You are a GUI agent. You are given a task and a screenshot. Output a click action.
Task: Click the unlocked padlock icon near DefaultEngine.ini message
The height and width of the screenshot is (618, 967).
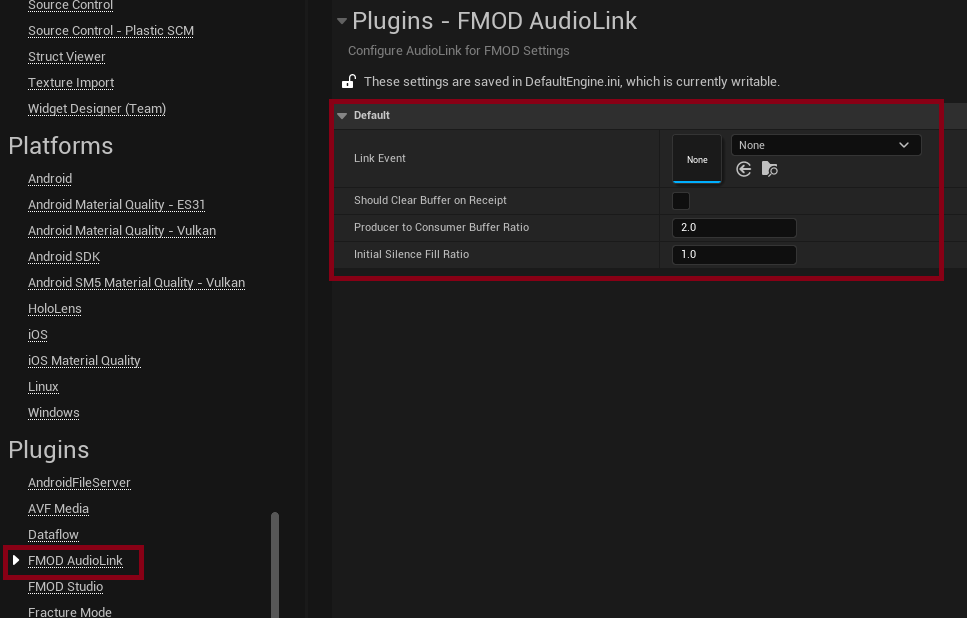click(x=348, y=81)
